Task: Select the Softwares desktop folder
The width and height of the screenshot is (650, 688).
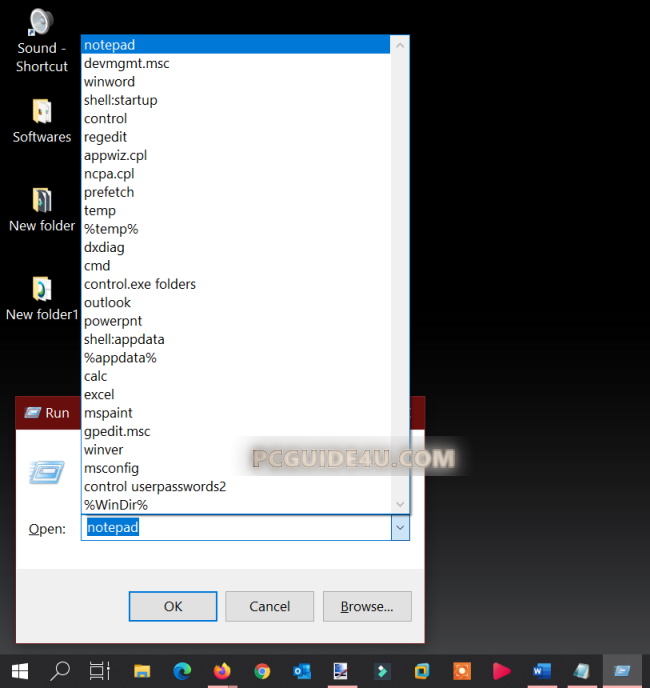Action: (42, 121)
